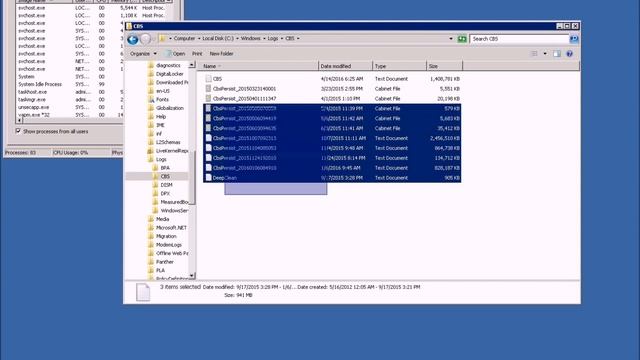Select the Panther folder in the tree
The height and width of the screenshot is (360, 640).
[x=164, y=262]
